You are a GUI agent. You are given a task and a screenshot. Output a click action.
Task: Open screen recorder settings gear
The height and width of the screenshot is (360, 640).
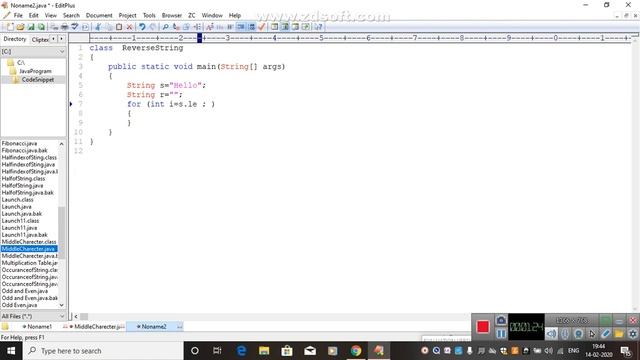pos(633,334)
